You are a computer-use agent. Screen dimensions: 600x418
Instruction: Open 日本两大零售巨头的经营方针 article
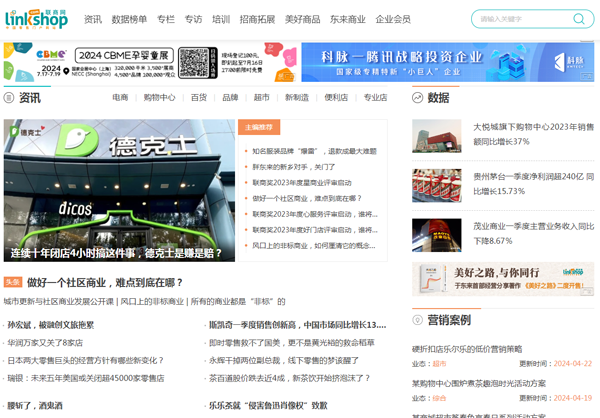coord(86,361)
